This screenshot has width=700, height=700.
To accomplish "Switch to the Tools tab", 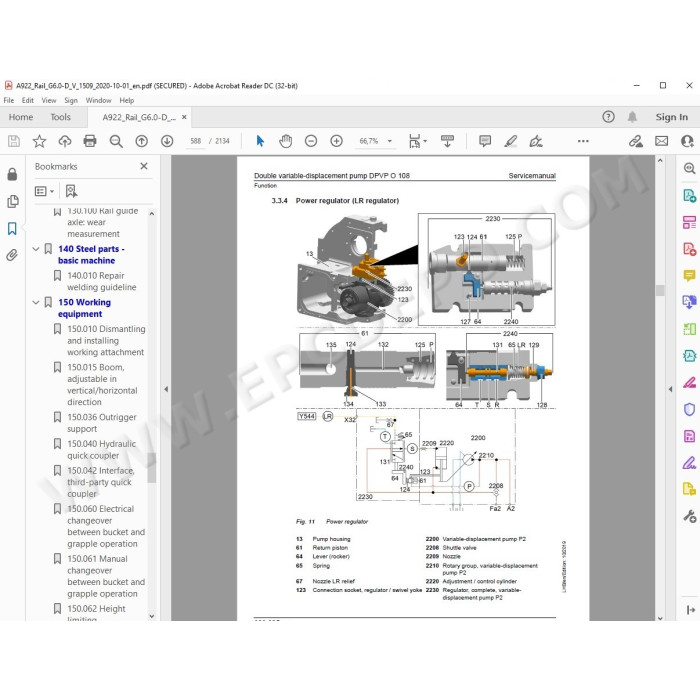I will (60, 117).
